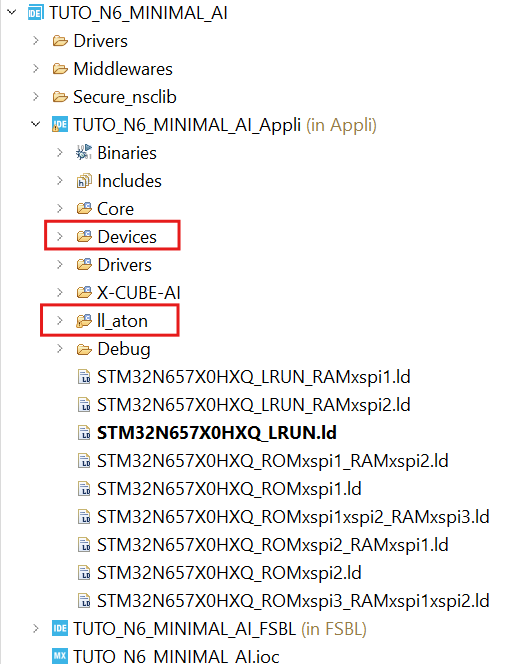The width and height of the screenshot is (505, 664).
Task: Expand the ll_aton folder
Action: click(x=60, y=321)
